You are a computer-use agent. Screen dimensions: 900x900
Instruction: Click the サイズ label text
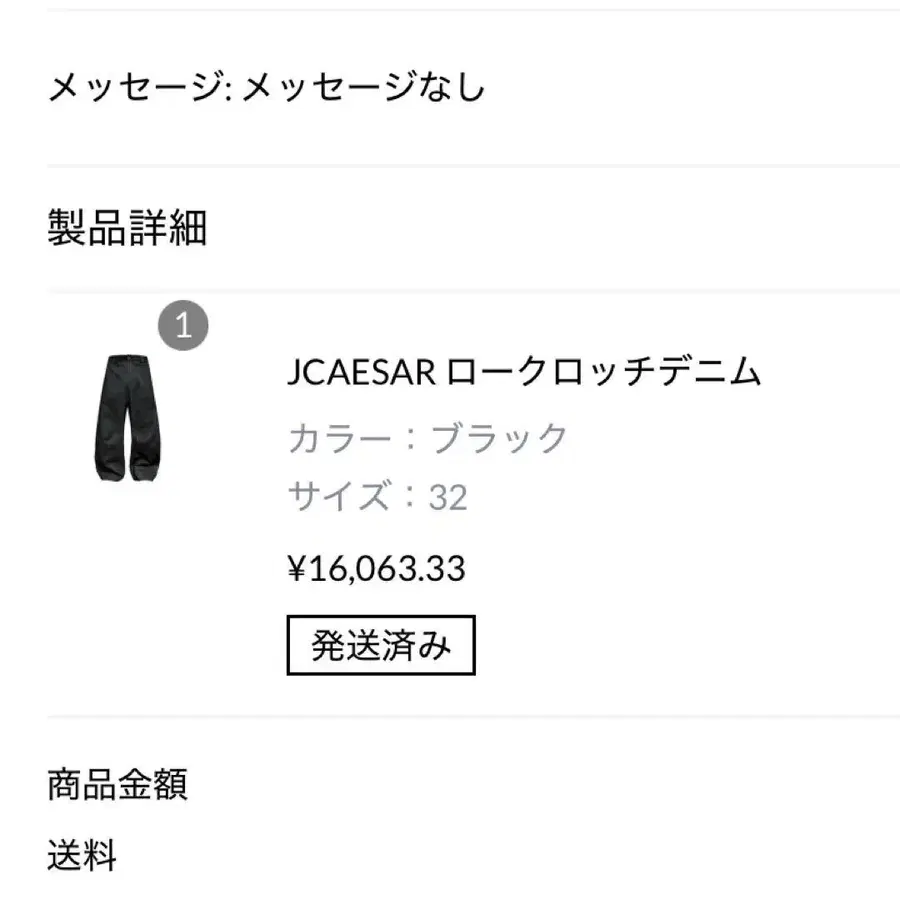340,496
